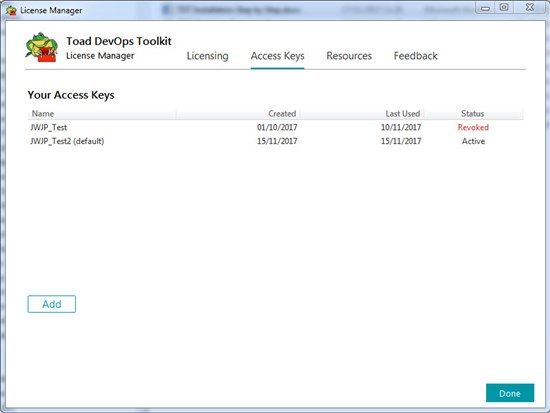Image resolution: width=550 pixels, height=413 pixels.
Task: Click created date of JWJP_Test2 row
Action: pos(277,141)
